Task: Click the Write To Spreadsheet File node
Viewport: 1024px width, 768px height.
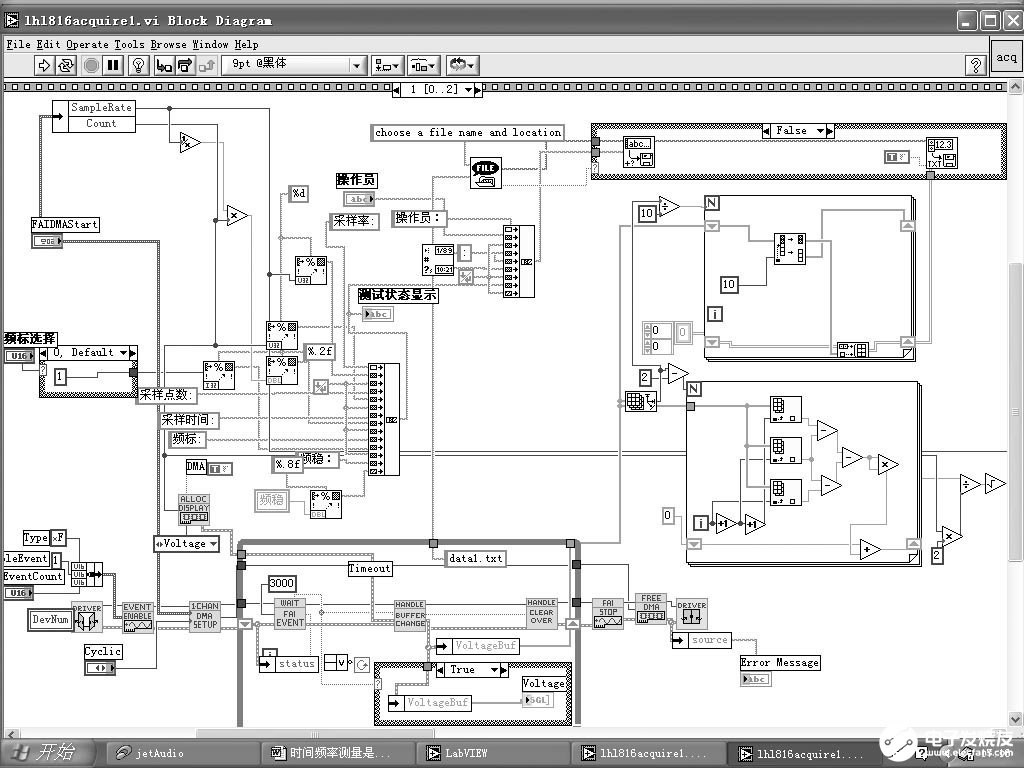Action: [942, 153]
